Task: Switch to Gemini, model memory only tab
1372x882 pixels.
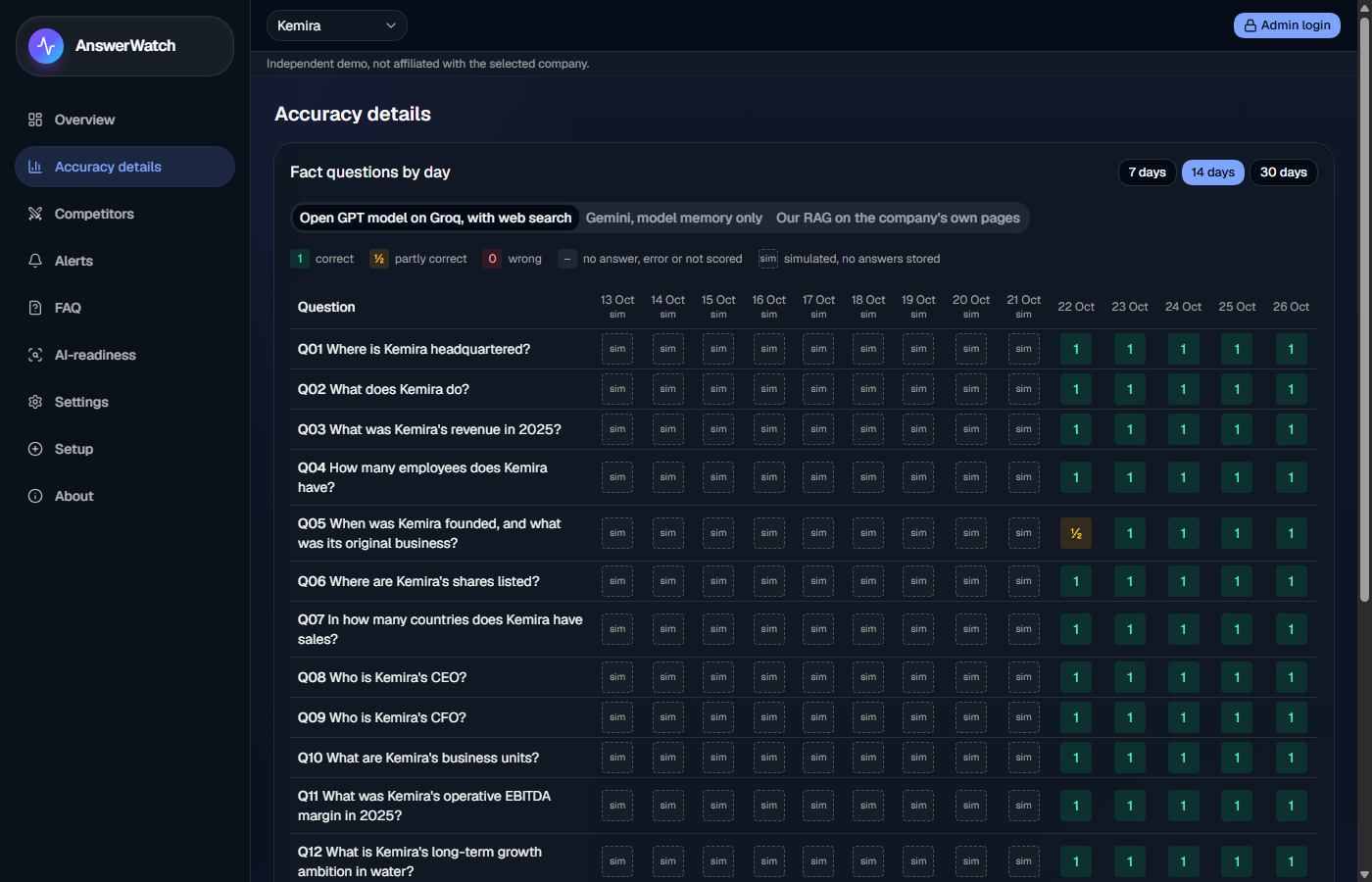Action: coord(674,218)
